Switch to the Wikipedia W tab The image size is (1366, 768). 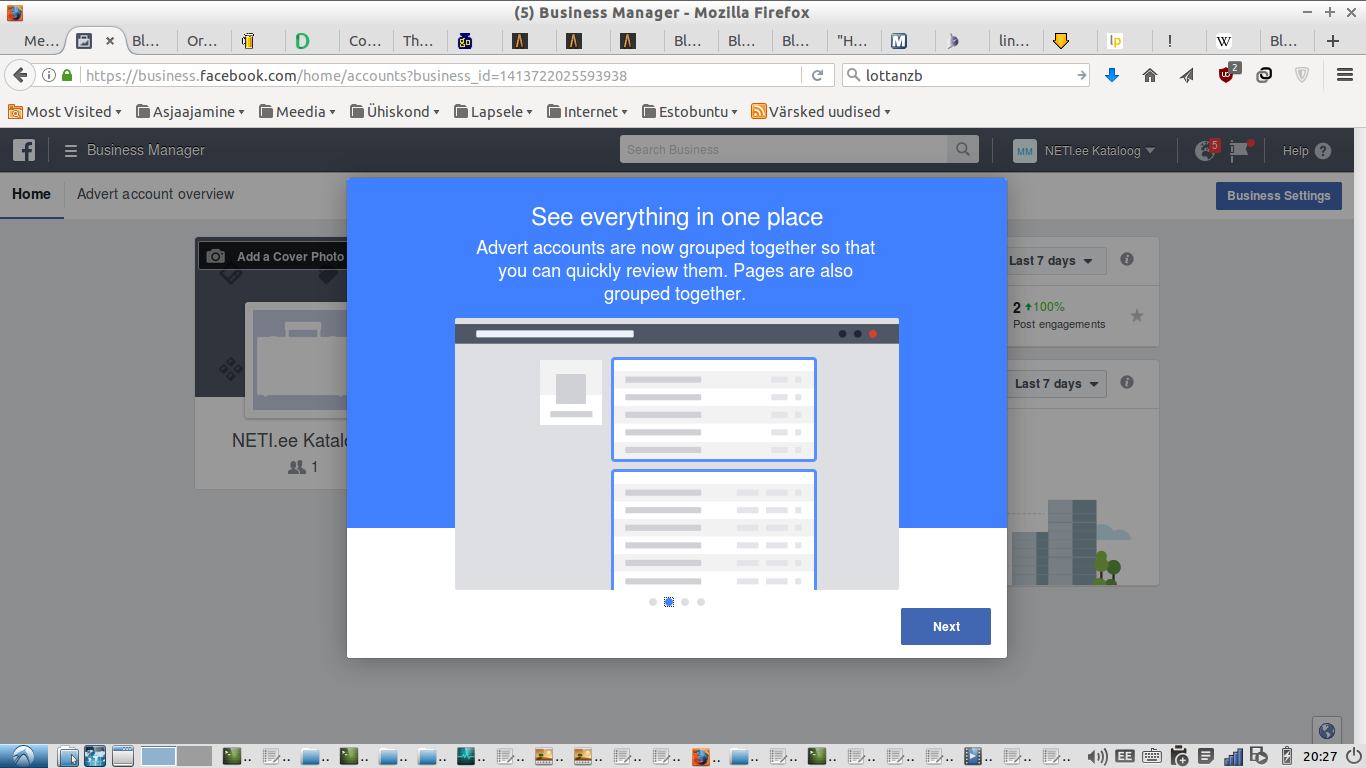1230,41
